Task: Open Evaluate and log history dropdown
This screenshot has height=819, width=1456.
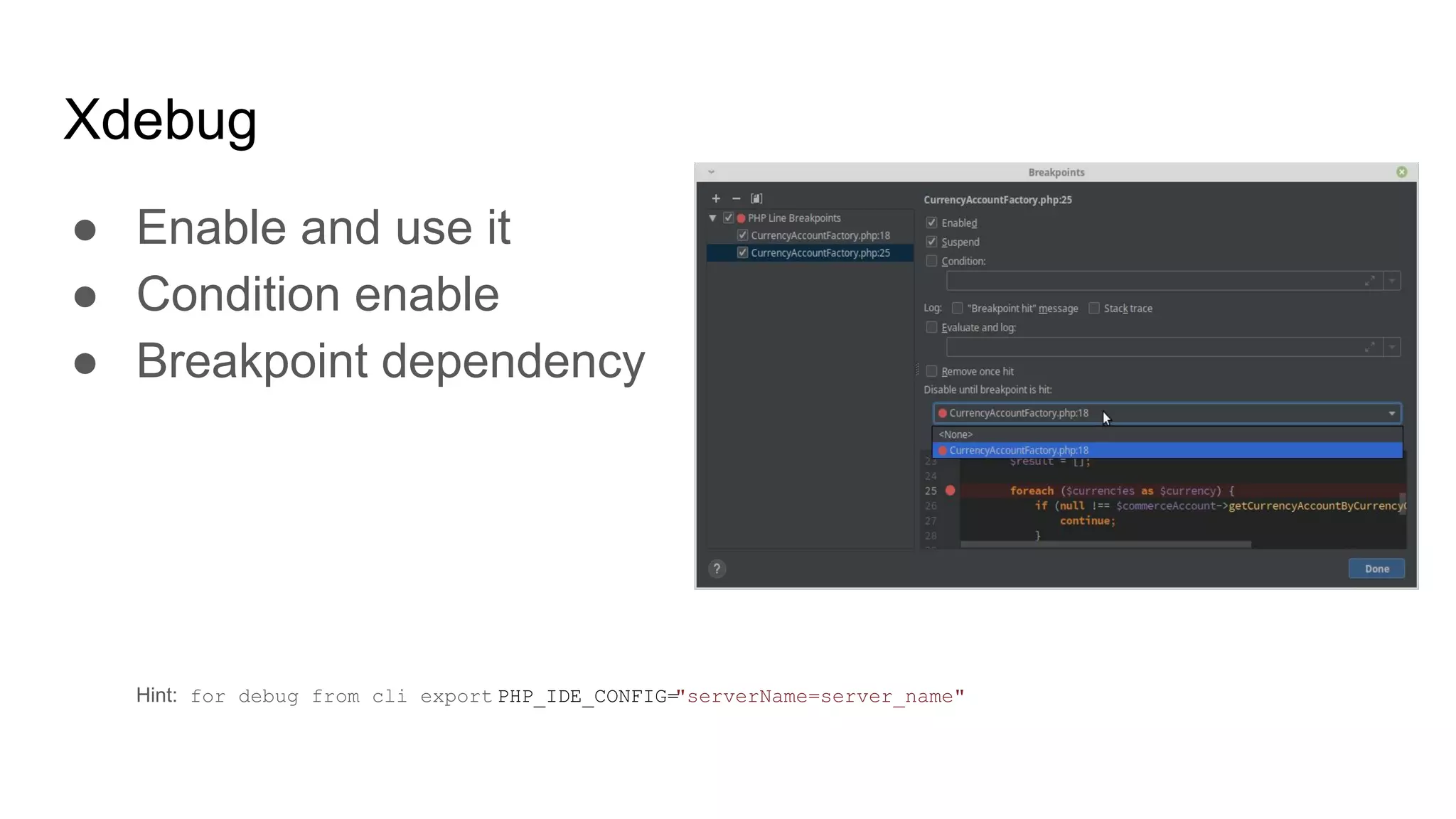Action: tap(1392, 347)
